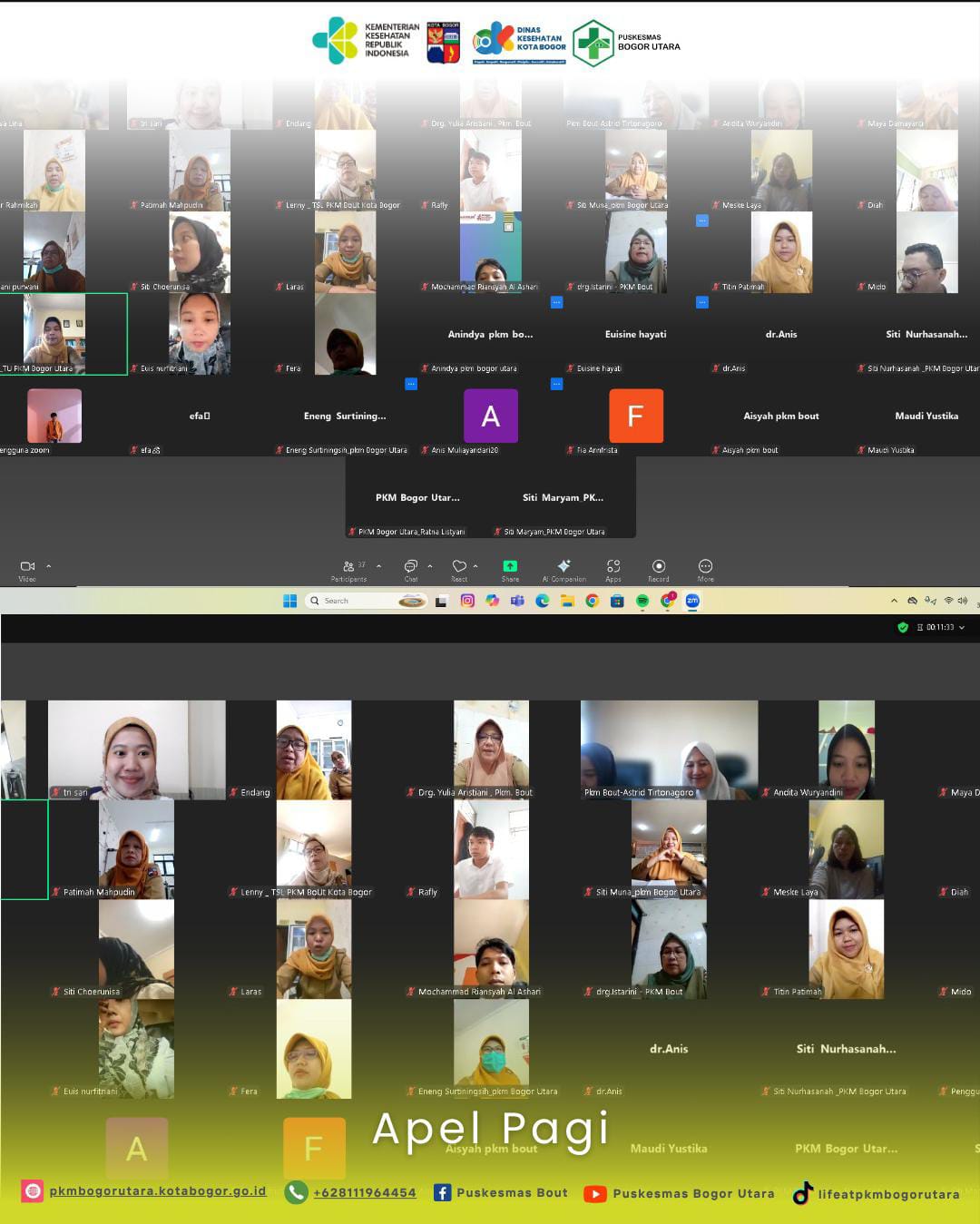
Task: Open the Participants panel
Action: click(349, 569)
